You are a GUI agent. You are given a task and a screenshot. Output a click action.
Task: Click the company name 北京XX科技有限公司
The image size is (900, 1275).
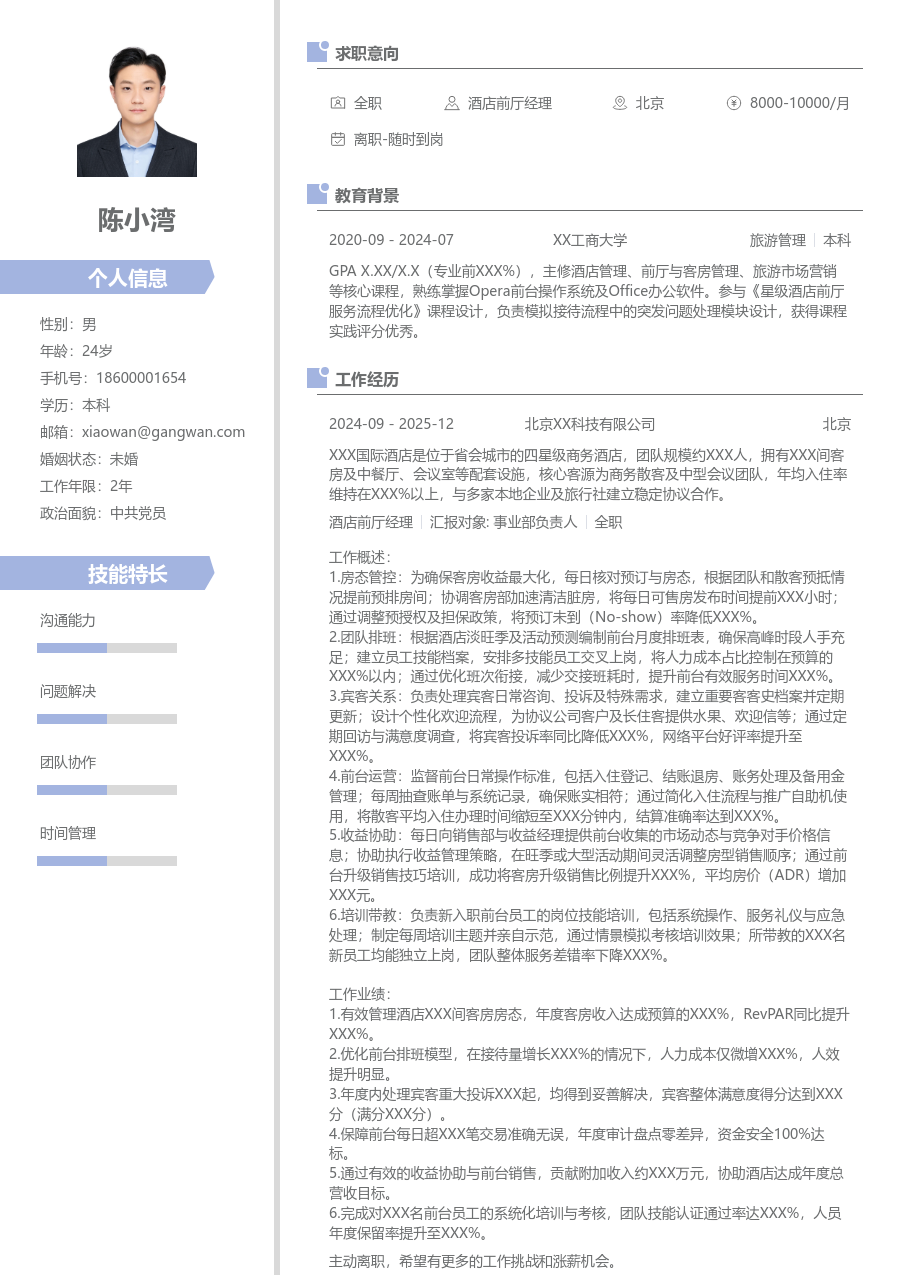590,424
